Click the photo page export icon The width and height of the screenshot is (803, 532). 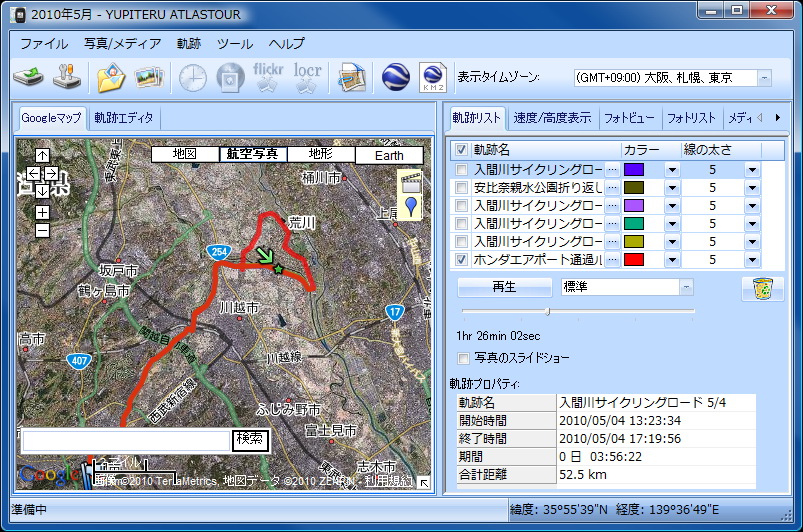pos(352,78)
